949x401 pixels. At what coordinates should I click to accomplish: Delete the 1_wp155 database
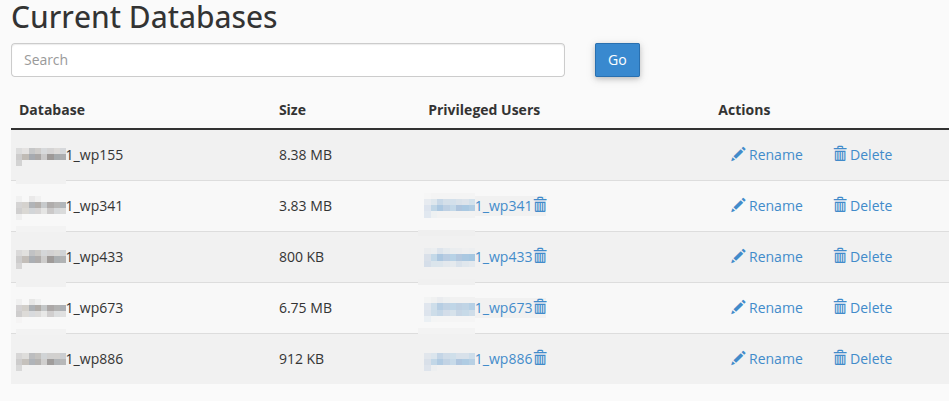tap(862, 155)
